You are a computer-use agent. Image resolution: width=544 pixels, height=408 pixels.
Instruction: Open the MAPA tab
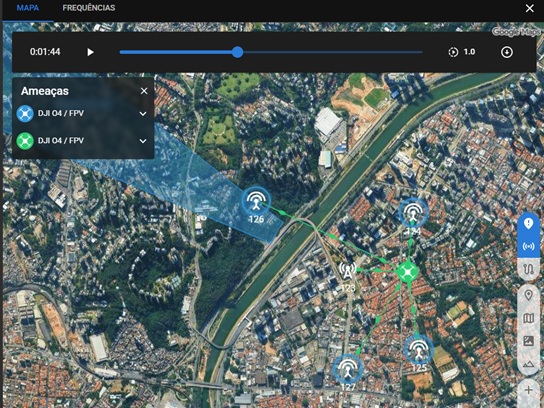28,8
